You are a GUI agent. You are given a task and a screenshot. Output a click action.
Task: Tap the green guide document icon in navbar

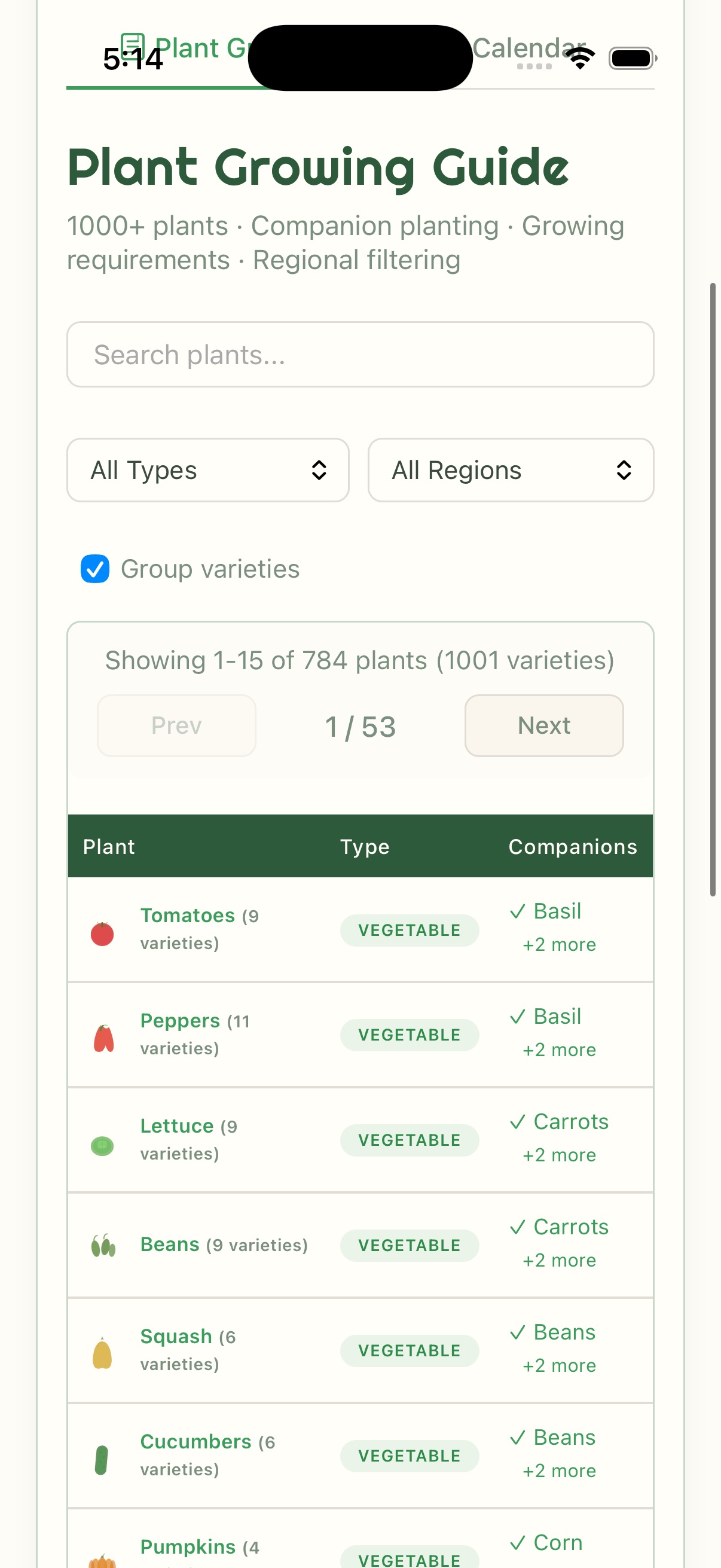(133, 45)
